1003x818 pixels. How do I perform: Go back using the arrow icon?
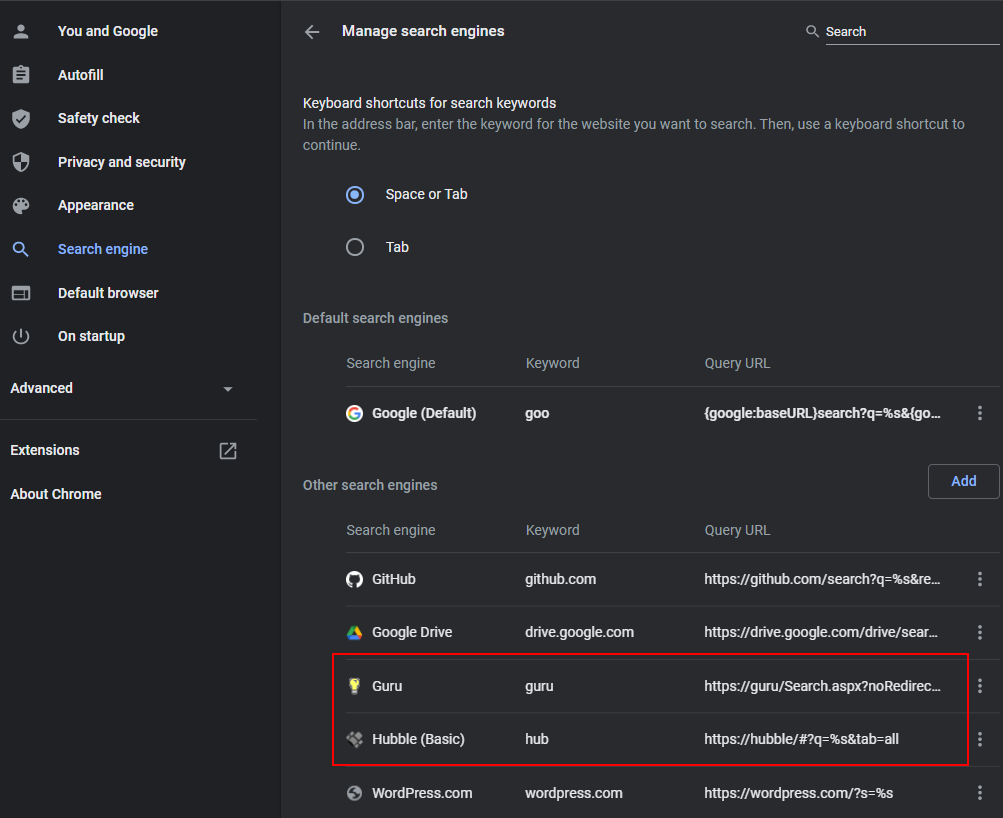312,31
